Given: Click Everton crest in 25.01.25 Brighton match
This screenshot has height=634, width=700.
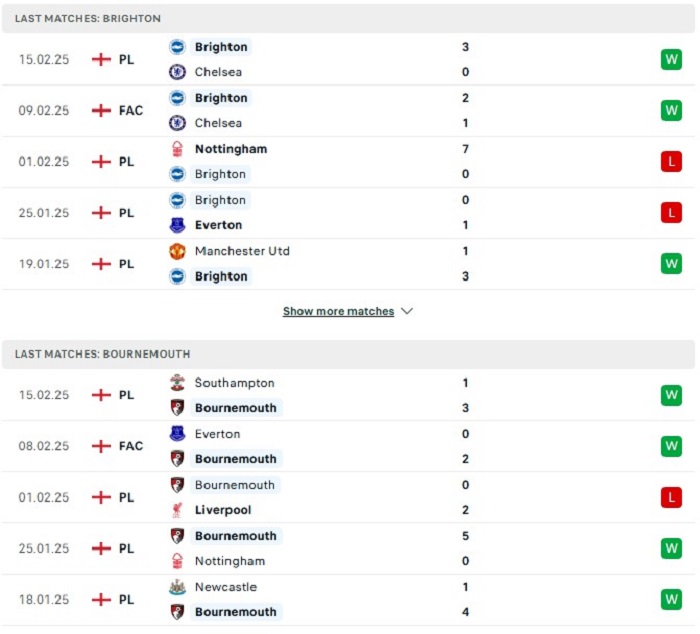Looking at the screenshot, I should click(177, 225).
